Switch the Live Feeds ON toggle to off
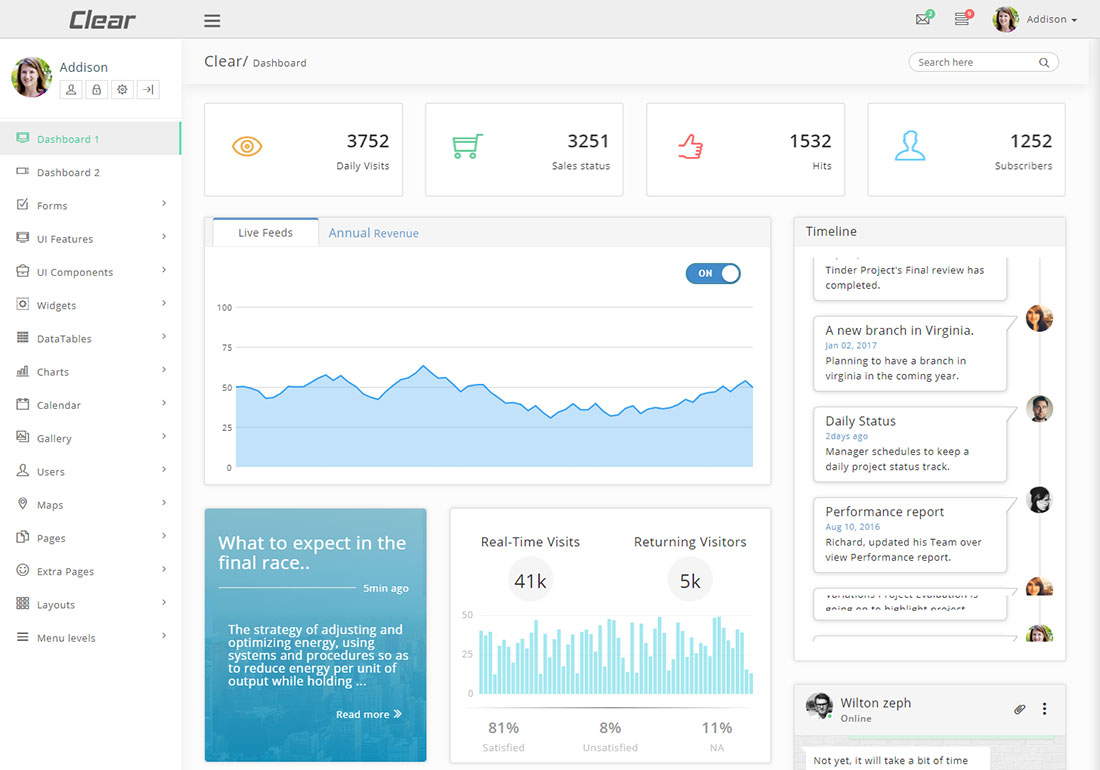This screenshot has width=1100, height=770. click(x=713, y=273)
